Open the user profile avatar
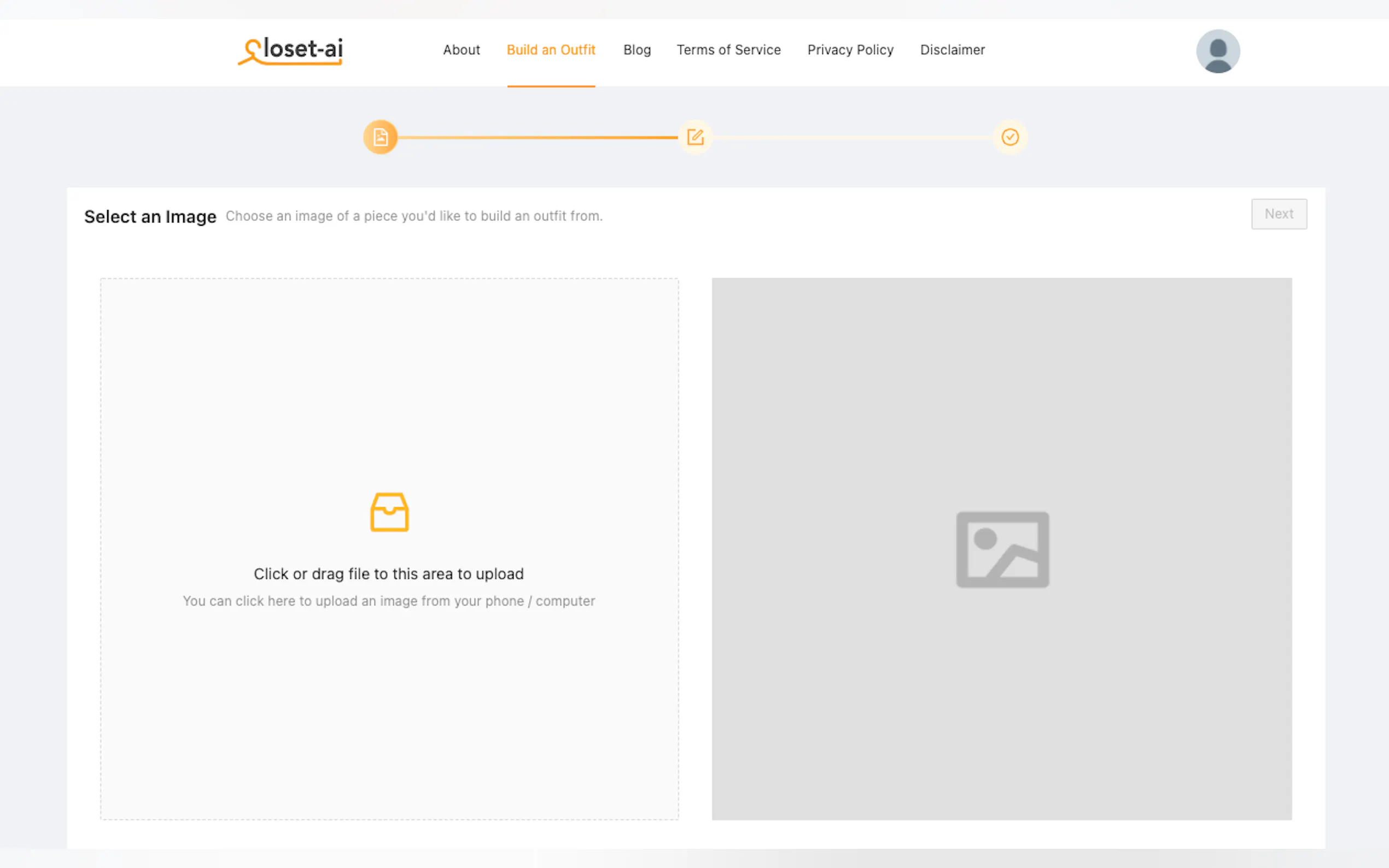 (x=1217, y=51)
